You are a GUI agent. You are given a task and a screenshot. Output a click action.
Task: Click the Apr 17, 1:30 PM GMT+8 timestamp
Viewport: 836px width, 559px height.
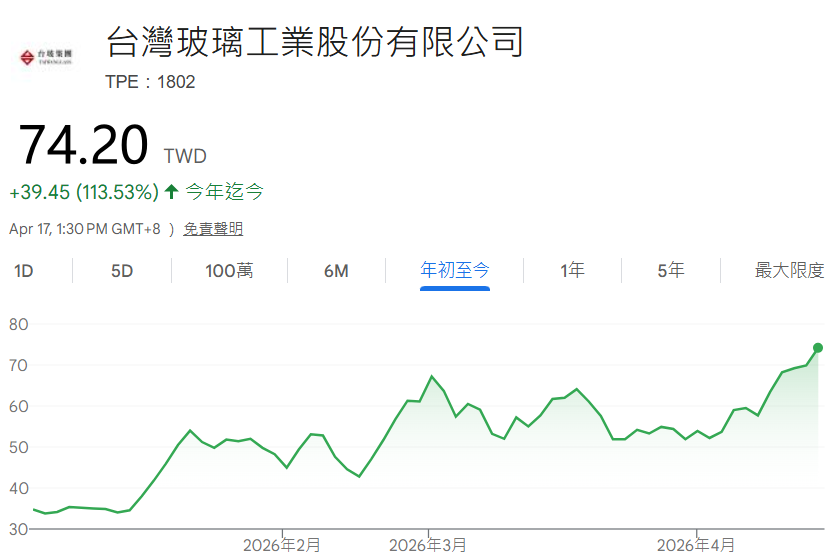85,229
